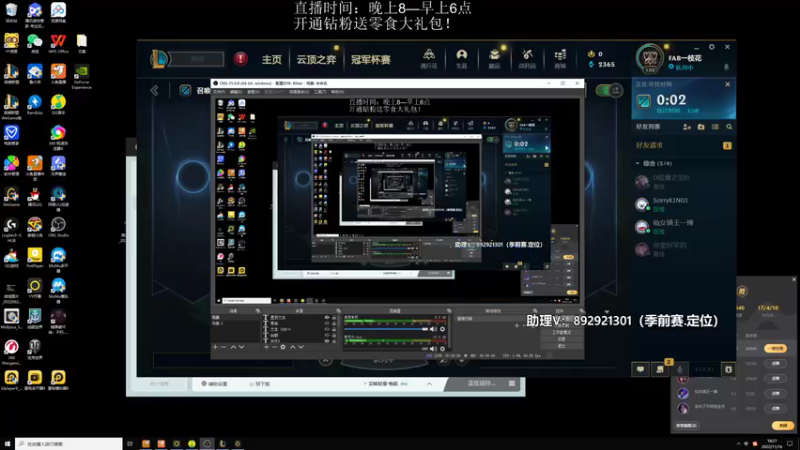
Task: Open the 好友请求 friend requests row
Action: [683, 145]
